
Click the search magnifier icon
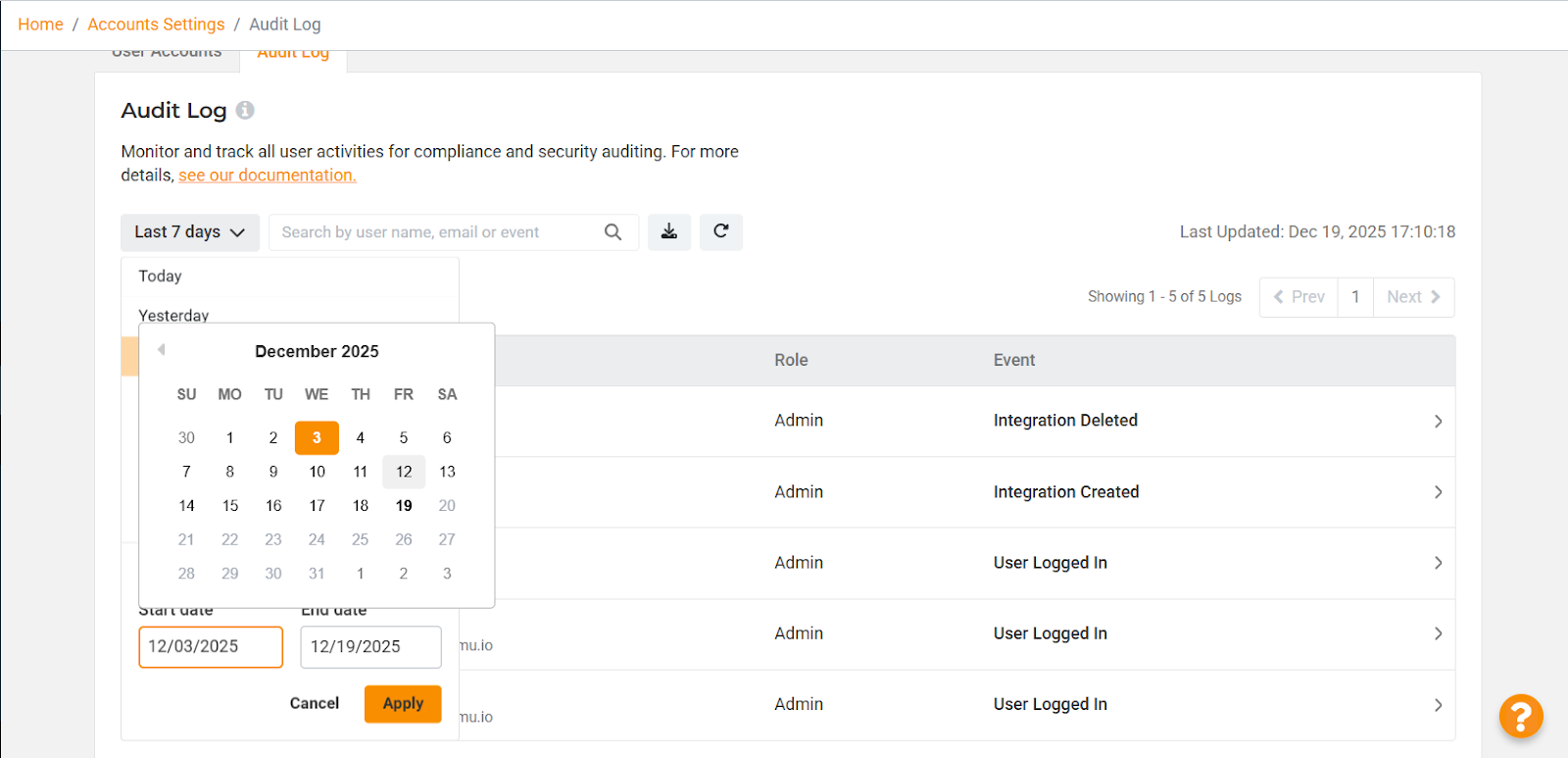click(612, 232)
